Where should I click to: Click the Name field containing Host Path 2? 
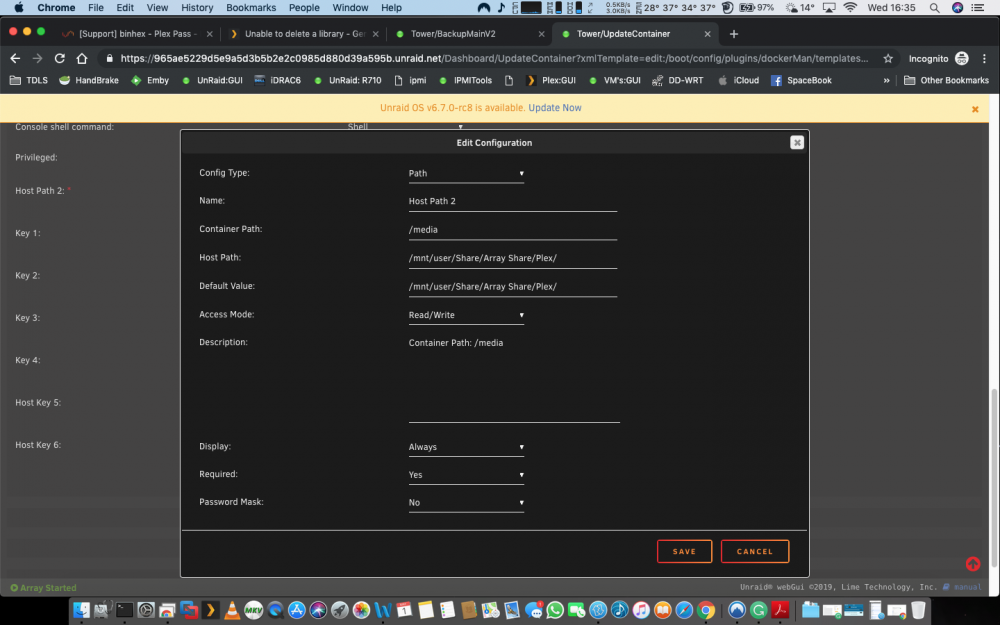pos(513,202)
